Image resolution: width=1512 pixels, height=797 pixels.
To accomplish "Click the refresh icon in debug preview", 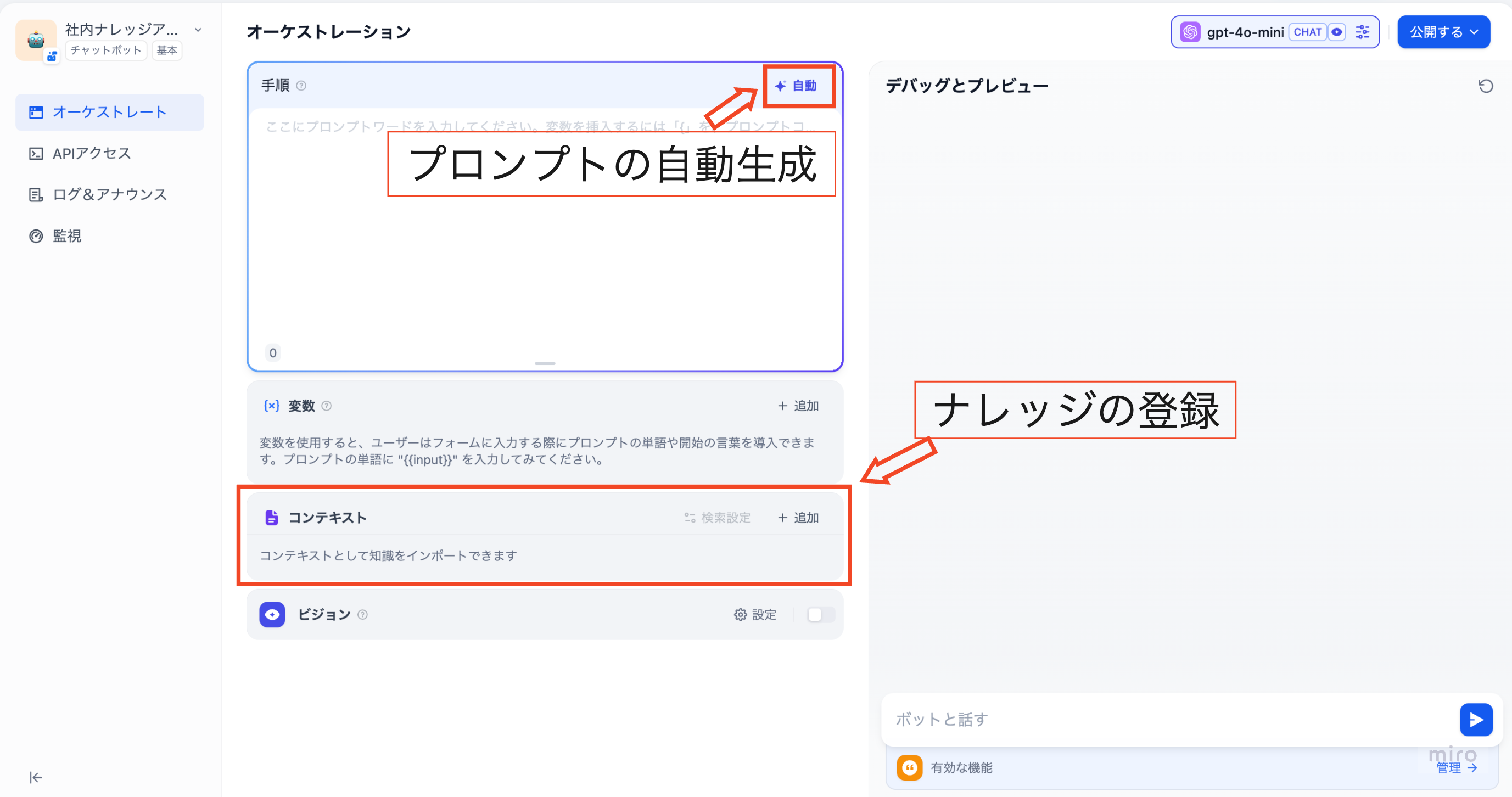I will point(1485,86).
